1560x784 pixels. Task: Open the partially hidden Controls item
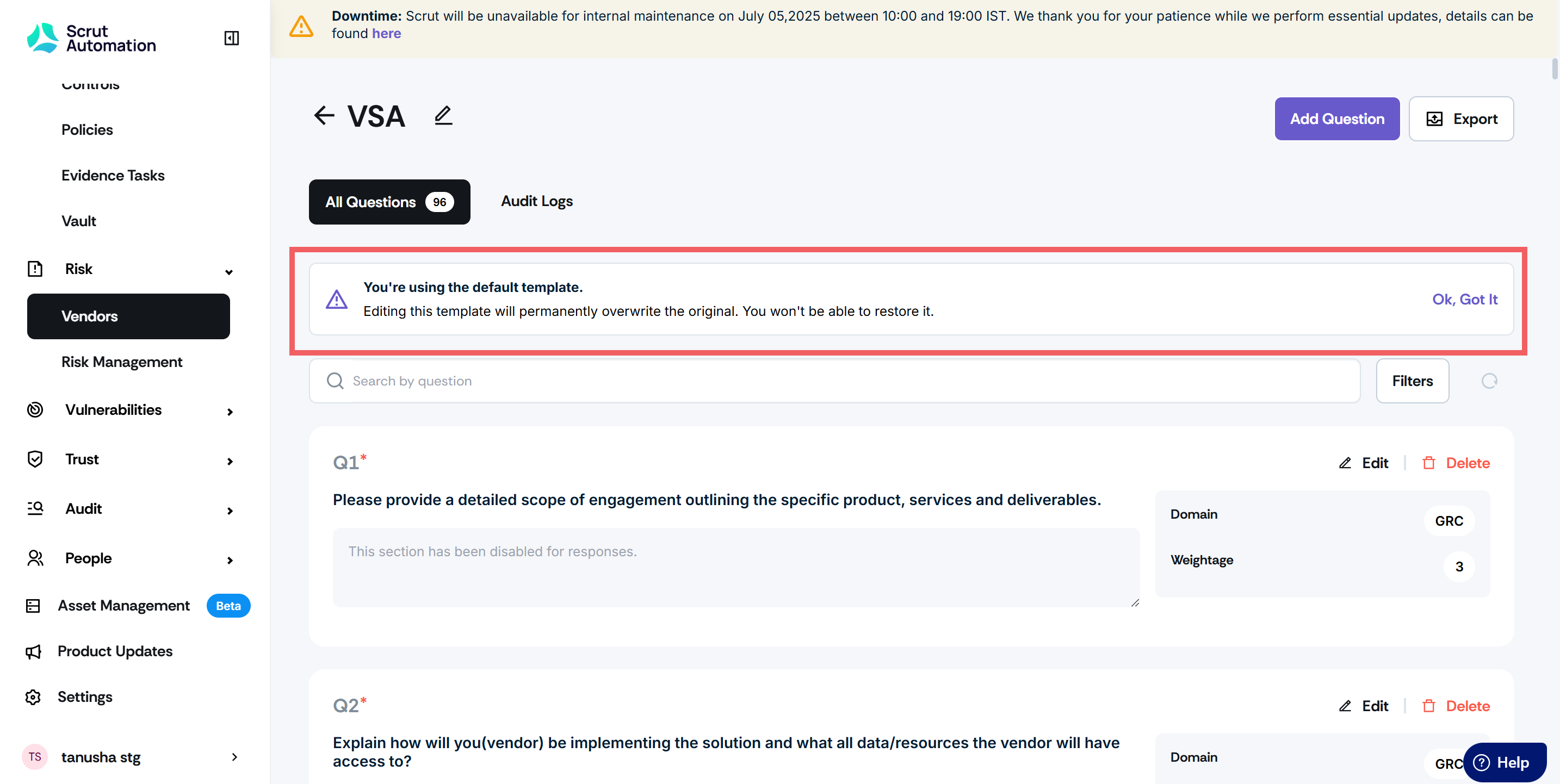pos(90,85)
